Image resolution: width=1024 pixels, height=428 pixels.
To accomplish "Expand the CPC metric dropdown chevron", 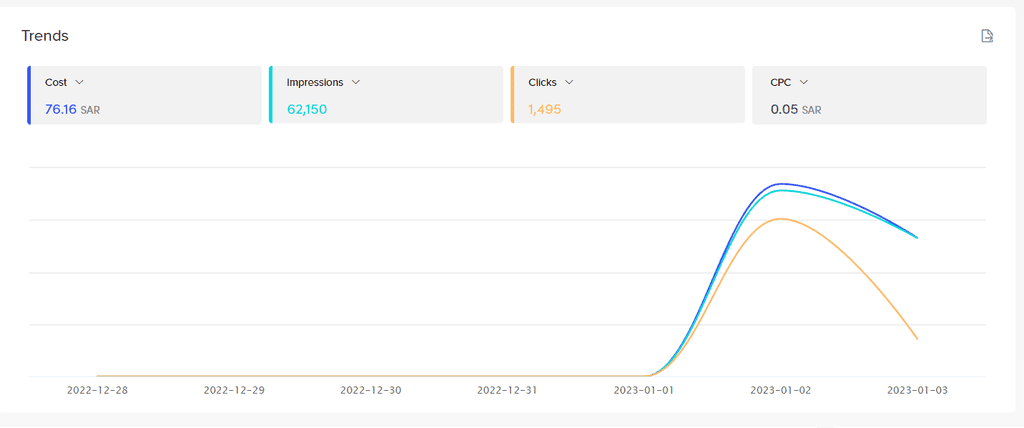I will pyautogui.click(x=804, y=82).
